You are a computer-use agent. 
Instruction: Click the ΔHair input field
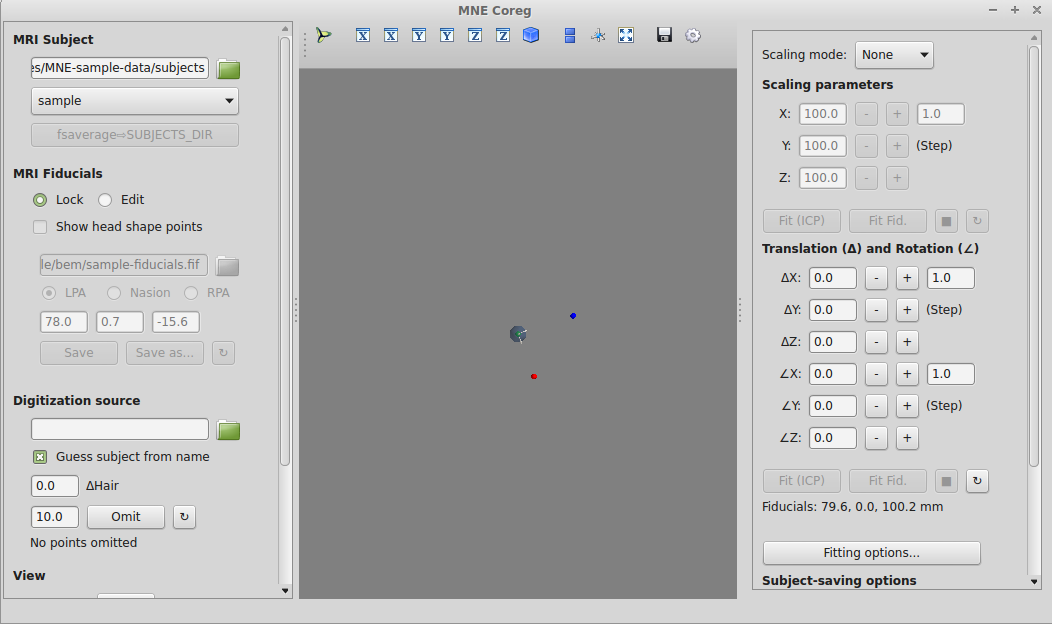[x=55, y=485]
